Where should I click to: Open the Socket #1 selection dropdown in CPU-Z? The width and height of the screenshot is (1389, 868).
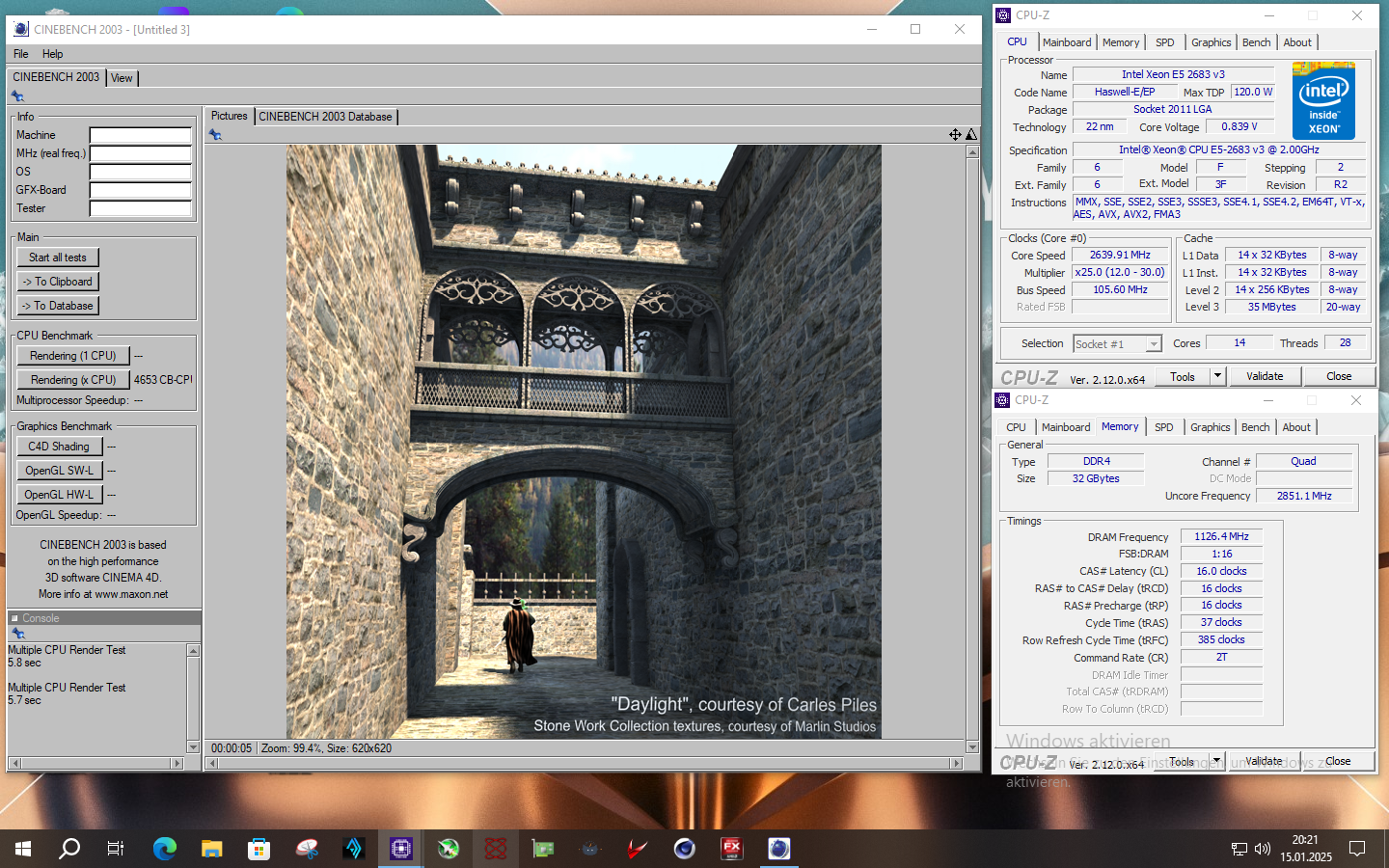click(1154, 344)
